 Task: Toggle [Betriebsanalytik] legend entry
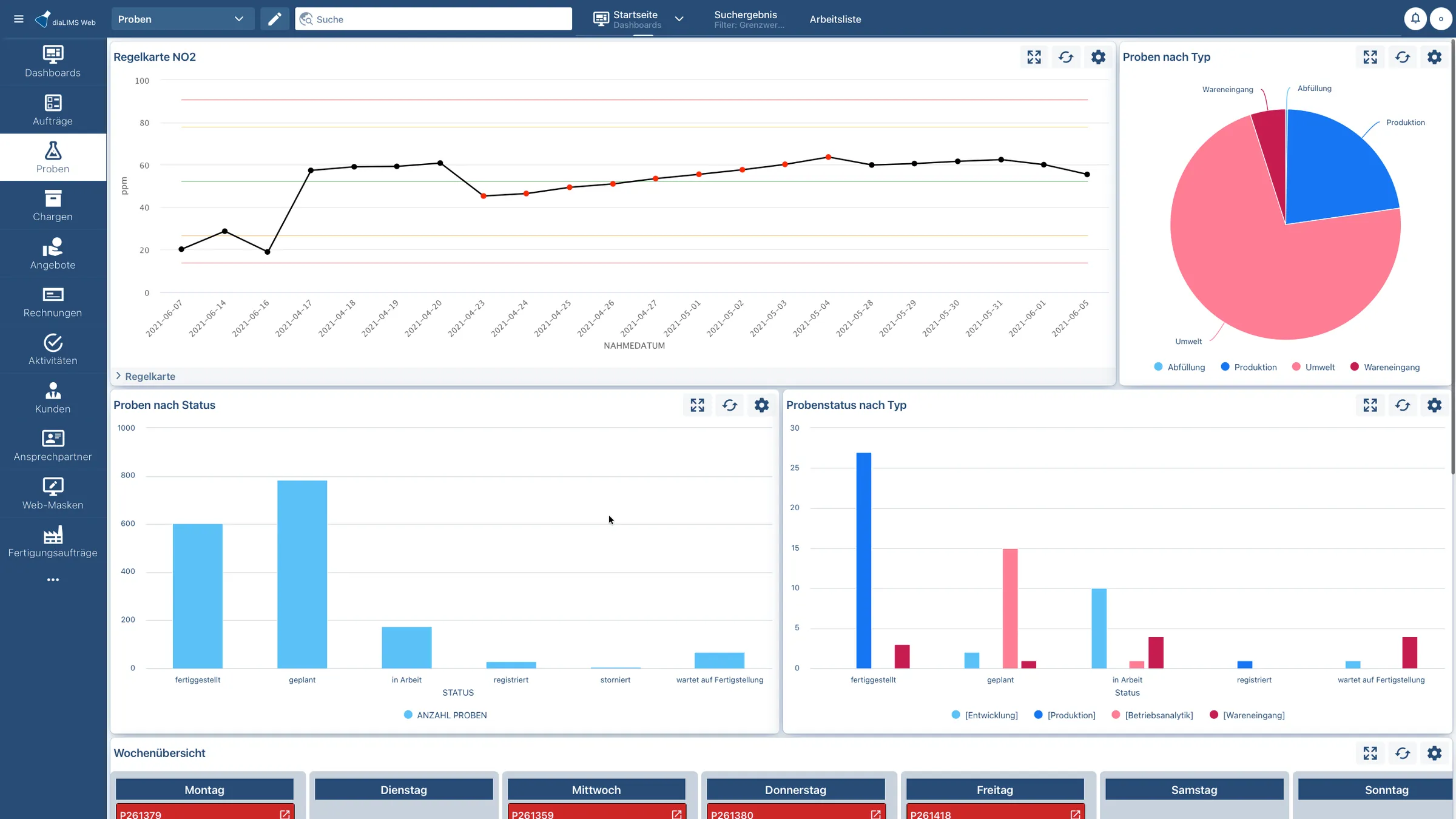1152,715
